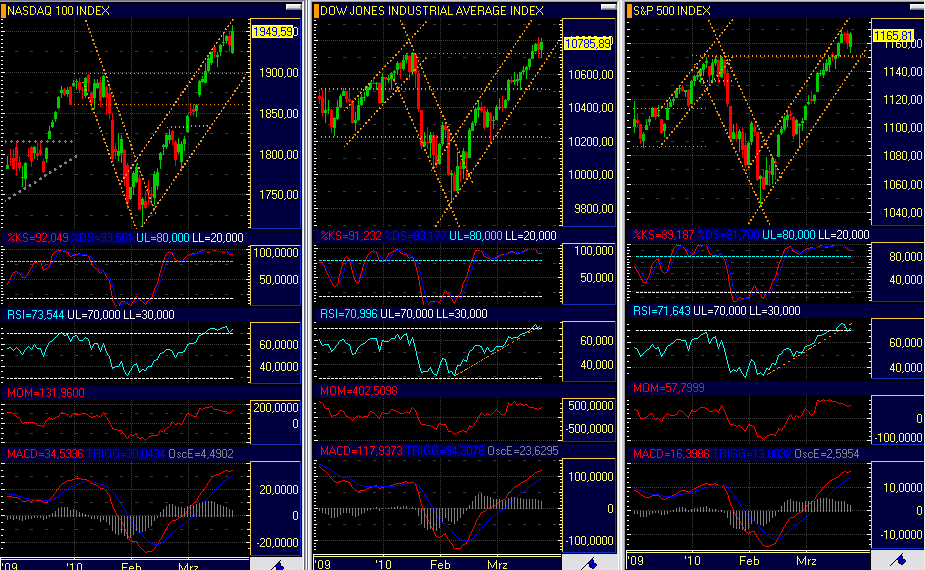Click the orange icon beside S&P 500 INDEX title
Screen dimensions: 925x570
(629, 11)
